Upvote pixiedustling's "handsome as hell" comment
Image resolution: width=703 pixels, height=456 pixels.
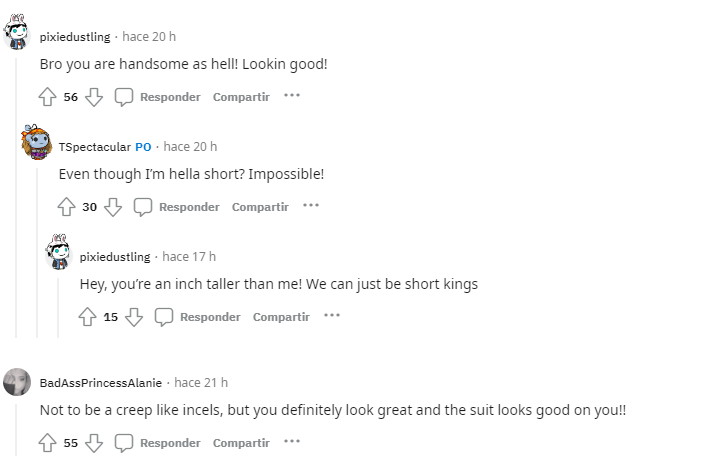pyautogui.click(x=47, y=97)
